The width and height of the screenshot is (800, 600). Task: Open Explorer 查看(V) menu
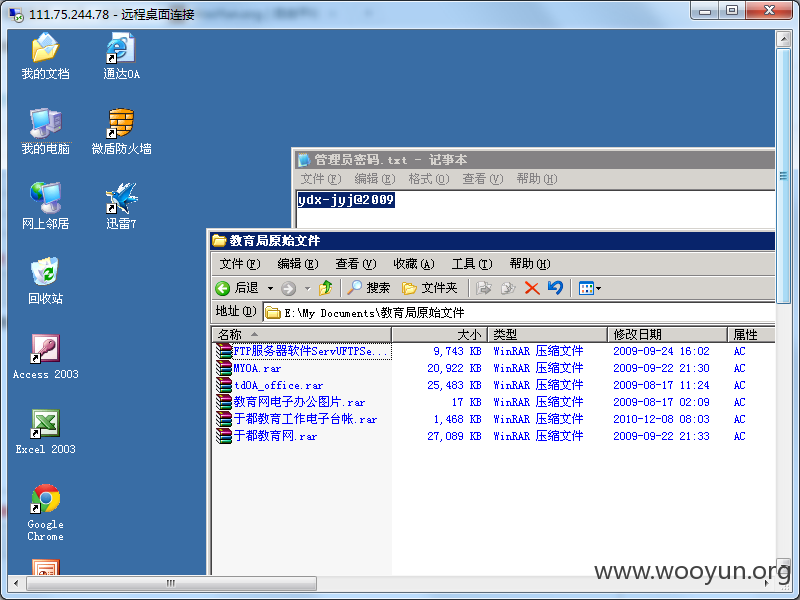click(x=356, y=264)
